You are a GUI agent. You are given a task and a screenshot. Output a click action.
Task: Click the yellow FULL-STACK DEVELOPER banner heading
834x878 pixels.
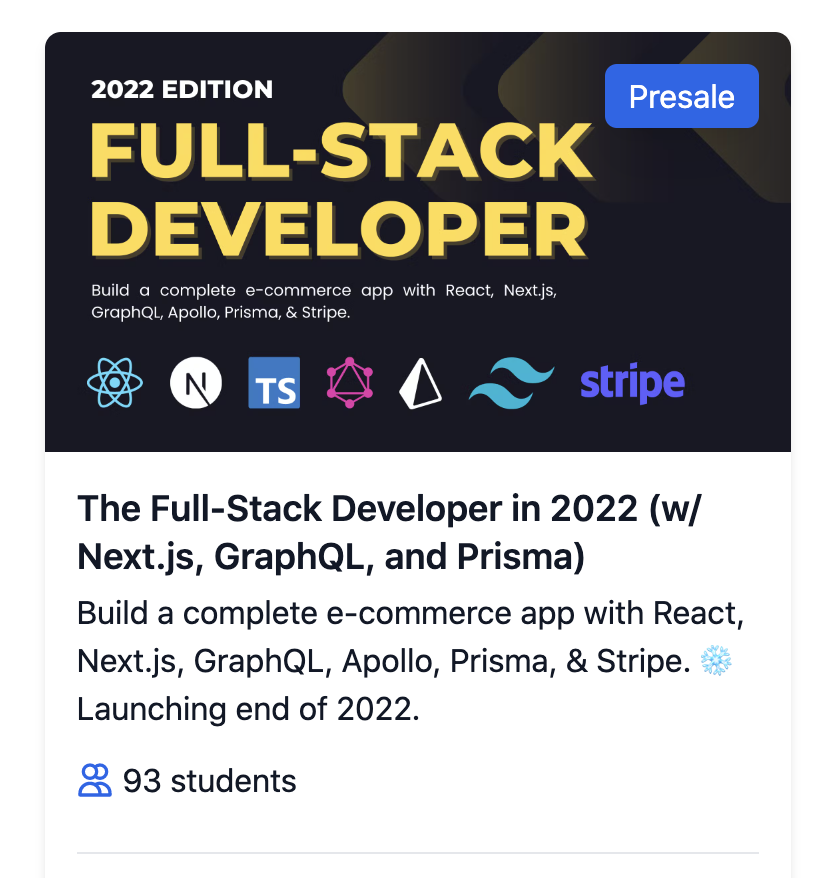(341, 190)
